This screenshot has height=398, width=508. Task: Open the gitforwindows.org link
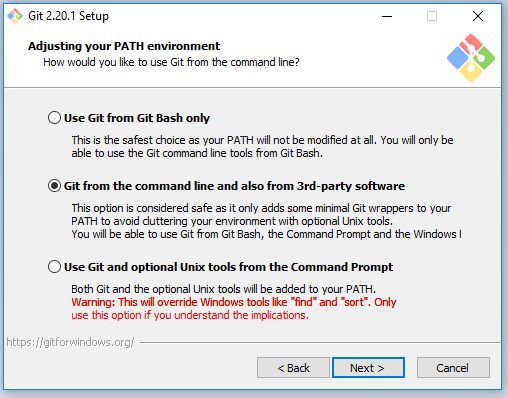70,342
